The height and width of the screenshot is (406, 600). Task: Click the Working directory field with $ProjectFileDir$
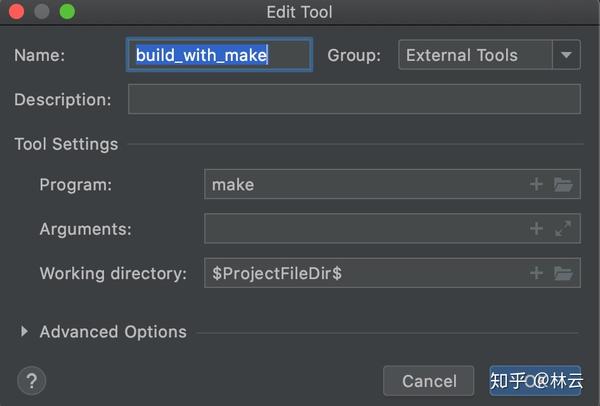point(365,273)
